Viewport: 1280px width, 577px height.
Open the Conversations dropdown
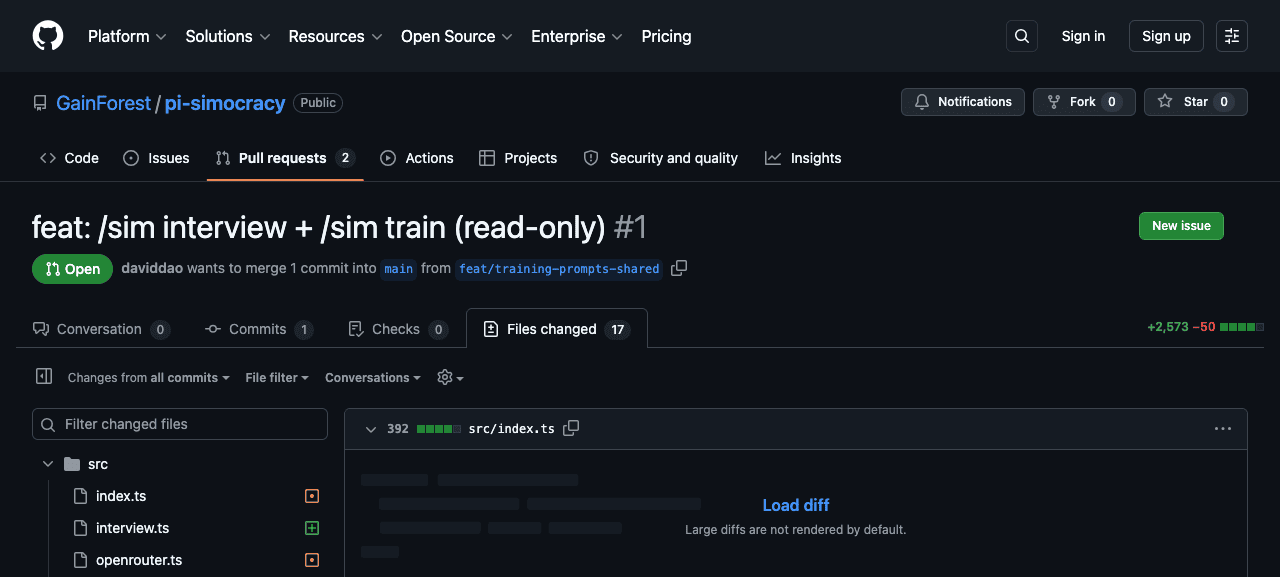tap(373, 378)
